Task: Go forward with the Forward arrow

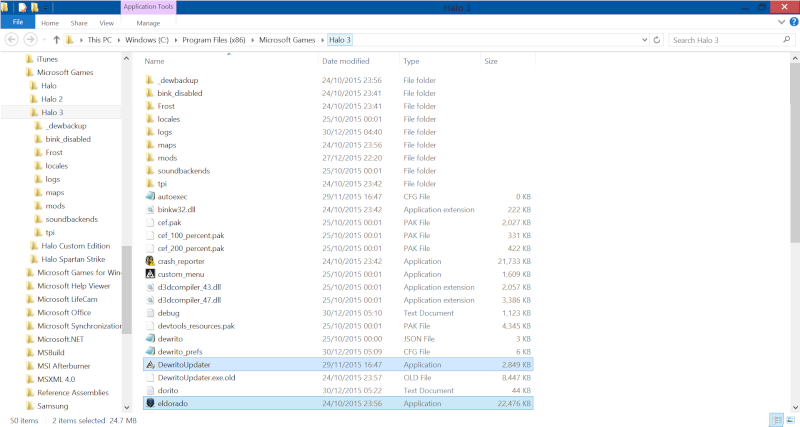Action: click(x=30, y=39)
